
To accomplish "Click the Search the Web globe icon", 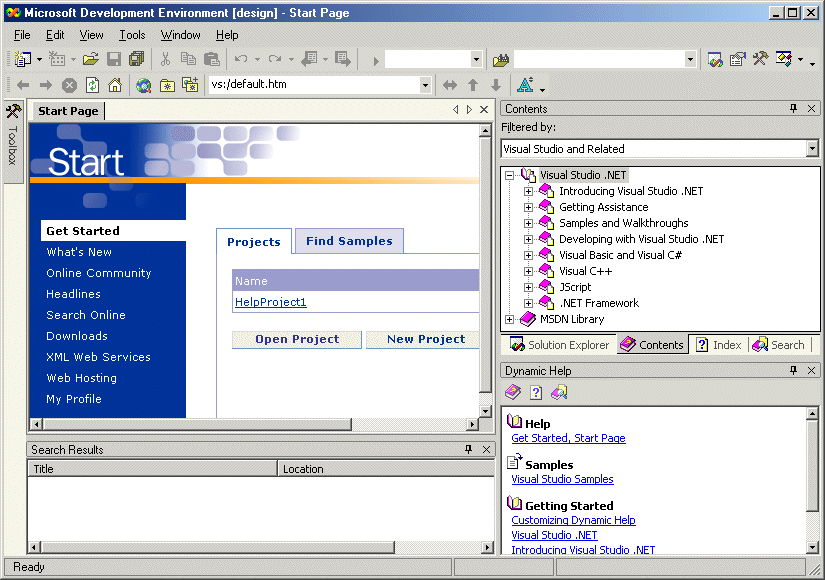I will (x=144, y=85).
